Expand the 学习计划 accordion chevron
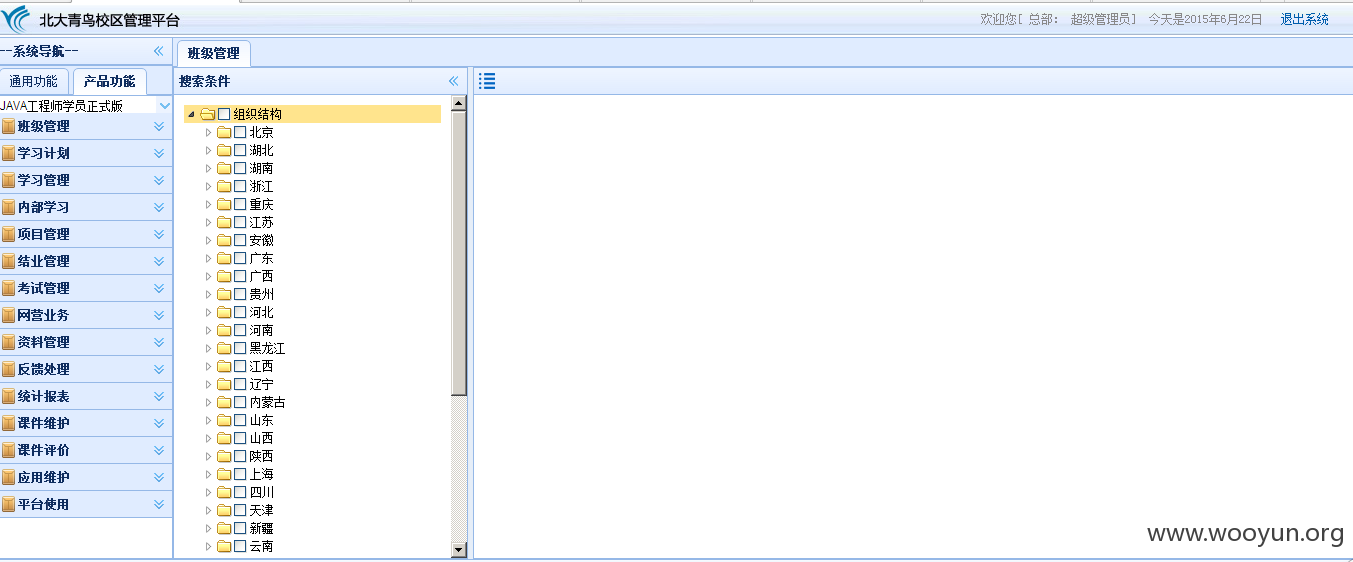Image resolution: width=1353 pixels, height=562 pixels. tap(158, 153)
